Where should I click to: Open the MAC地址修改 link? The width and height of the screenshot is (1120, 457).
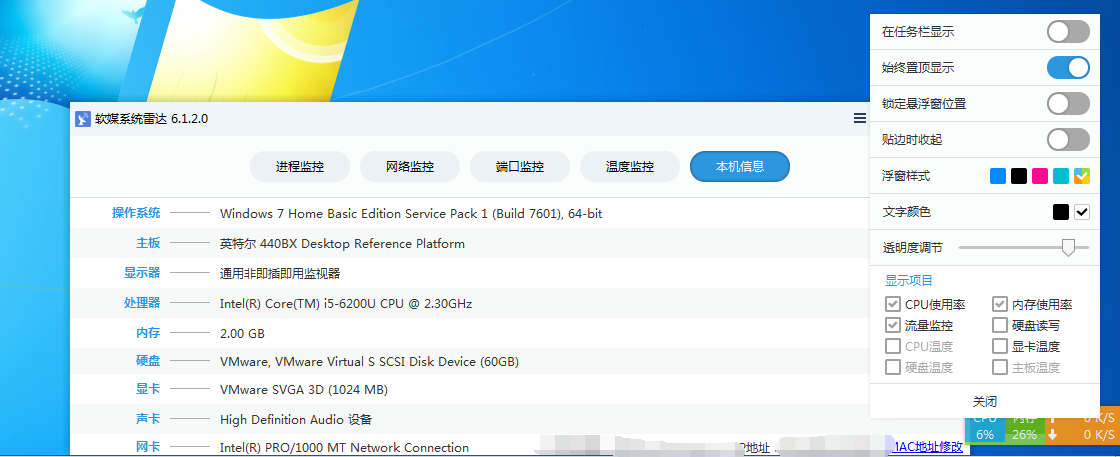click(x=929, y=448)
